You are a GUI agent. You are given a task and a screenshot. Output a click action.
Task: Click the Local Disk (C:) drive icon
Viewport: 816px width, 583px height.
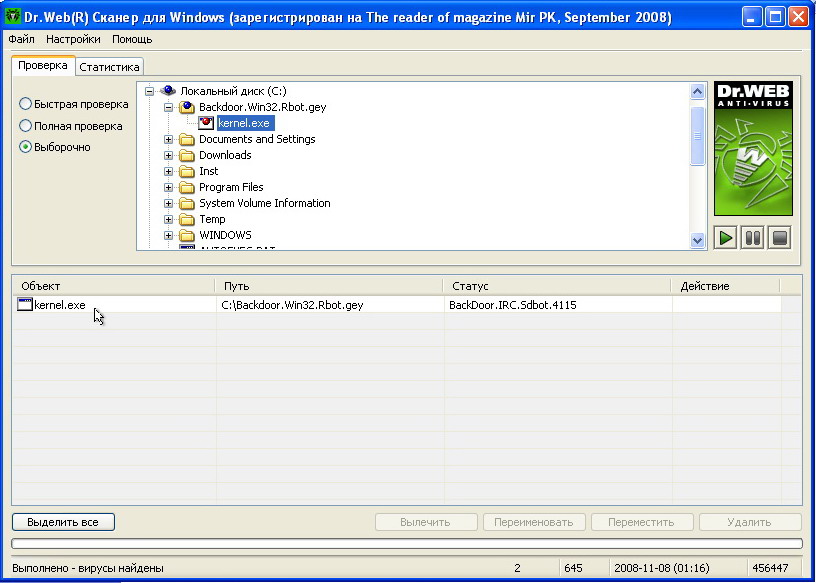coord(168,91)
